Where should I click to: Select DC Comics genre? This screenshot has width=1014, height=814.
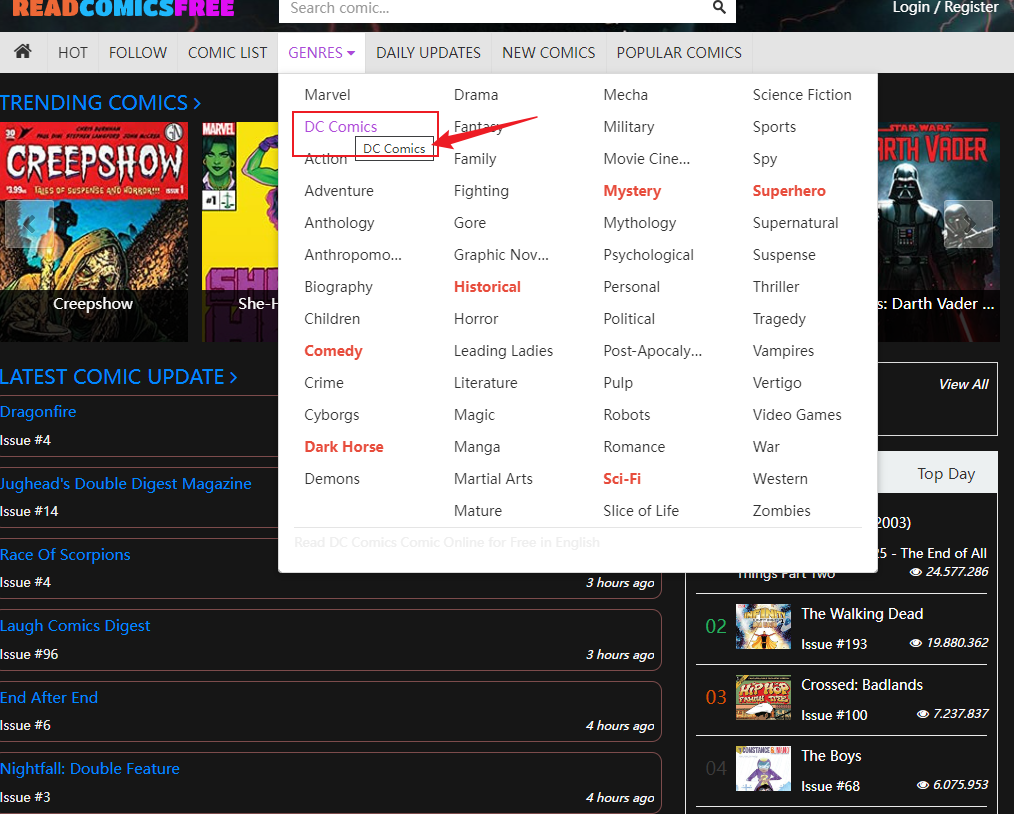coord(341,127)
